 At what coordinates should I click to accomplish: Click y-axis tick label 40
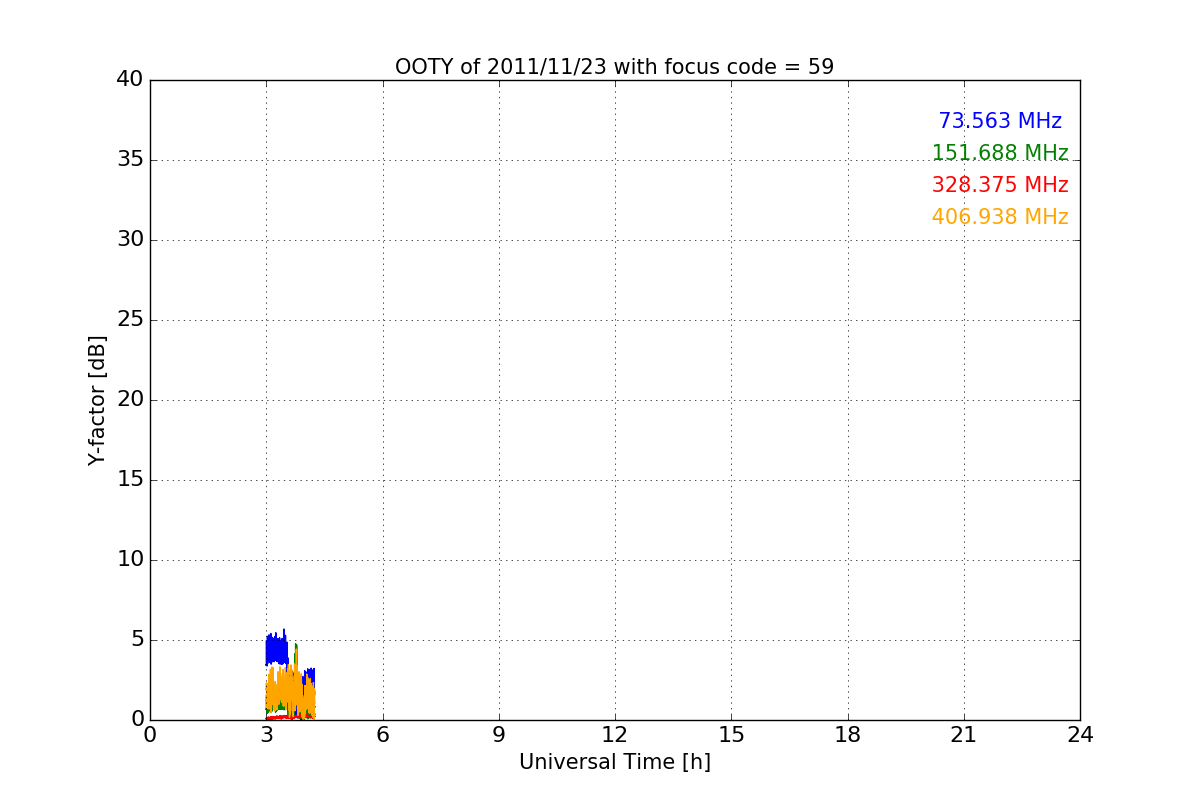[130, 80]
